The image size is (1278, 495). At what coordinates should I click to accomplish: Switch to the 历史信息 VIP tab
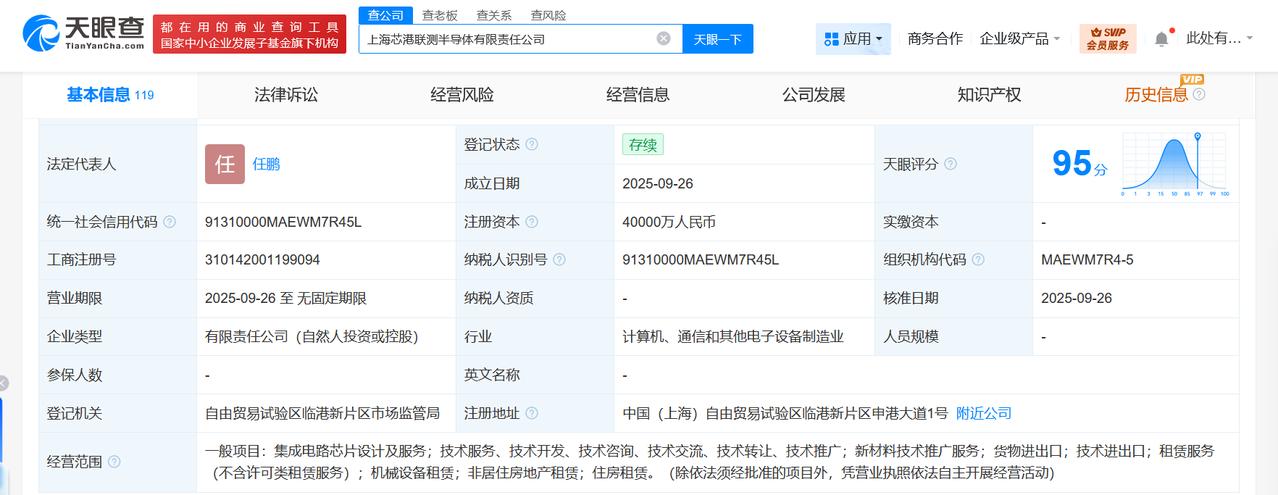tap(1156, 95)
